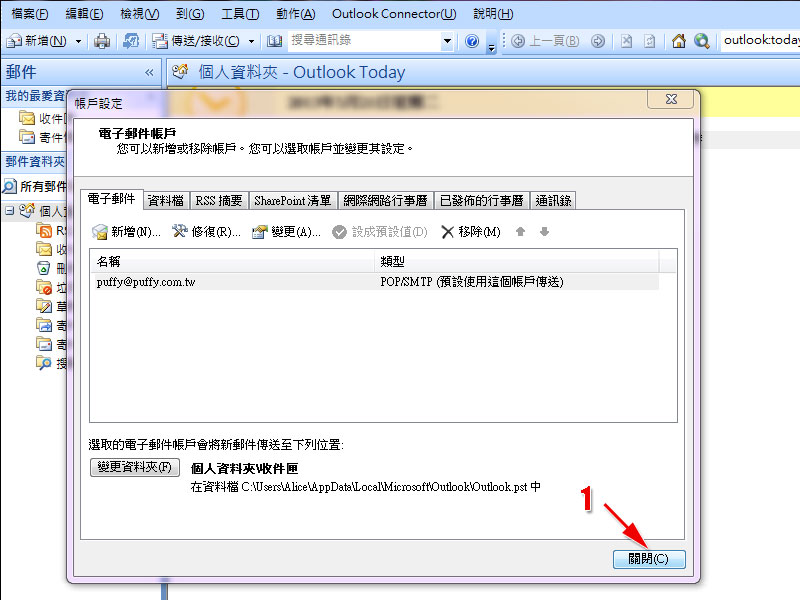The width and height of the screenshot is (800, 600).
Task: Open the 傳送/接收 dropdown arrow
Action: (252, 41)
